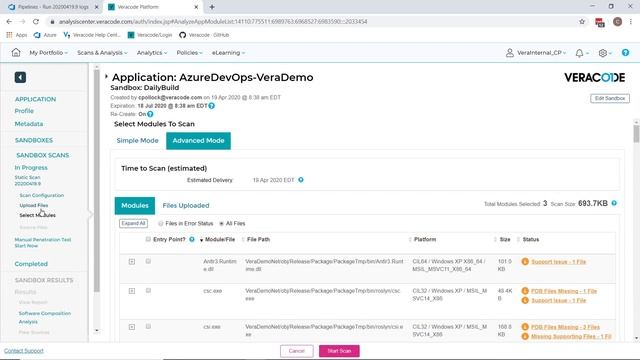This screenshot has width=640, height=360.
Task: Open the help question mark icon
Action: (625, 53)
